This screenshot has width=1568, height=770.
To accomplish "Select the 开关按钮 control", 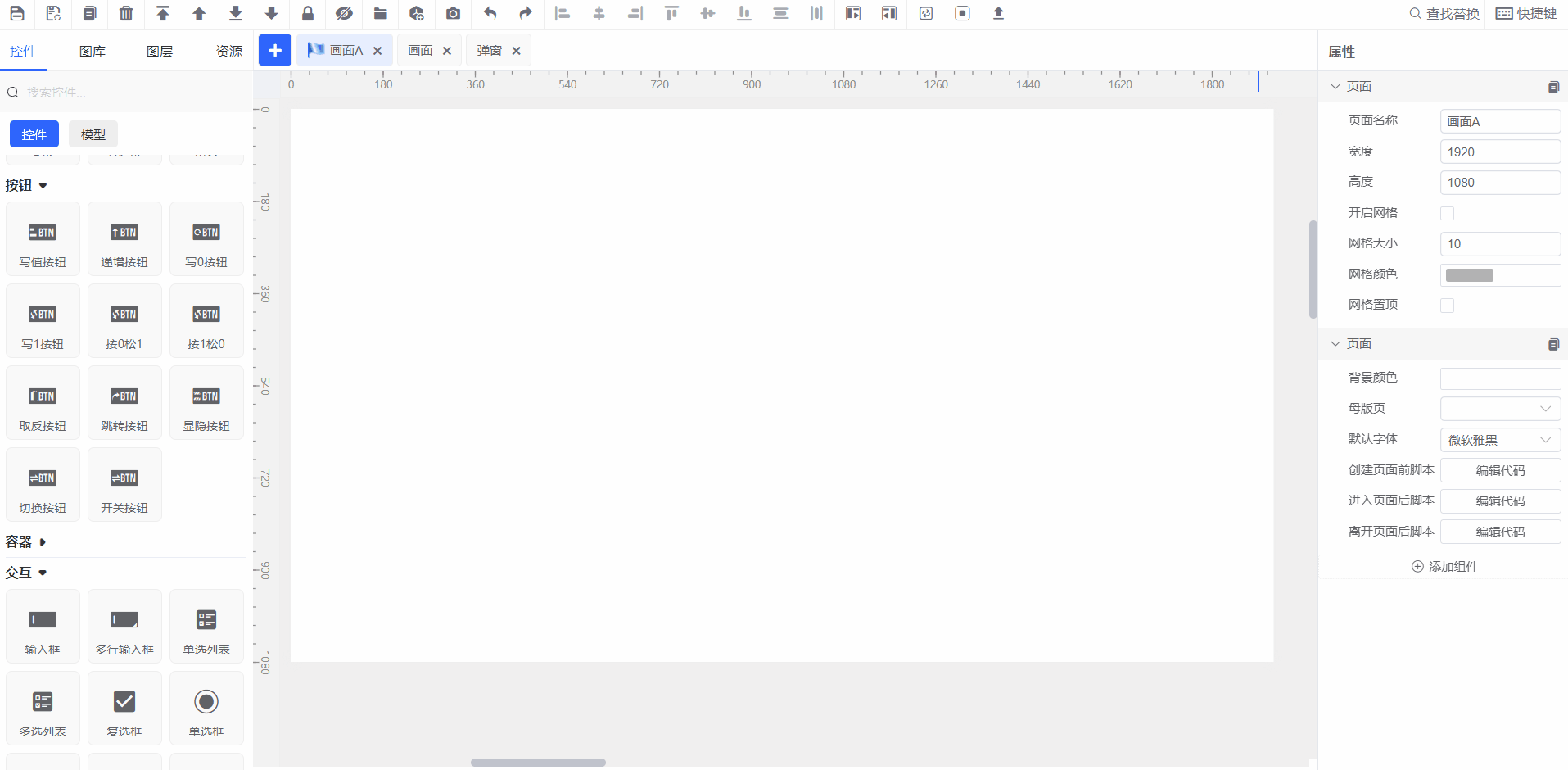I will [x=124, y=484].
